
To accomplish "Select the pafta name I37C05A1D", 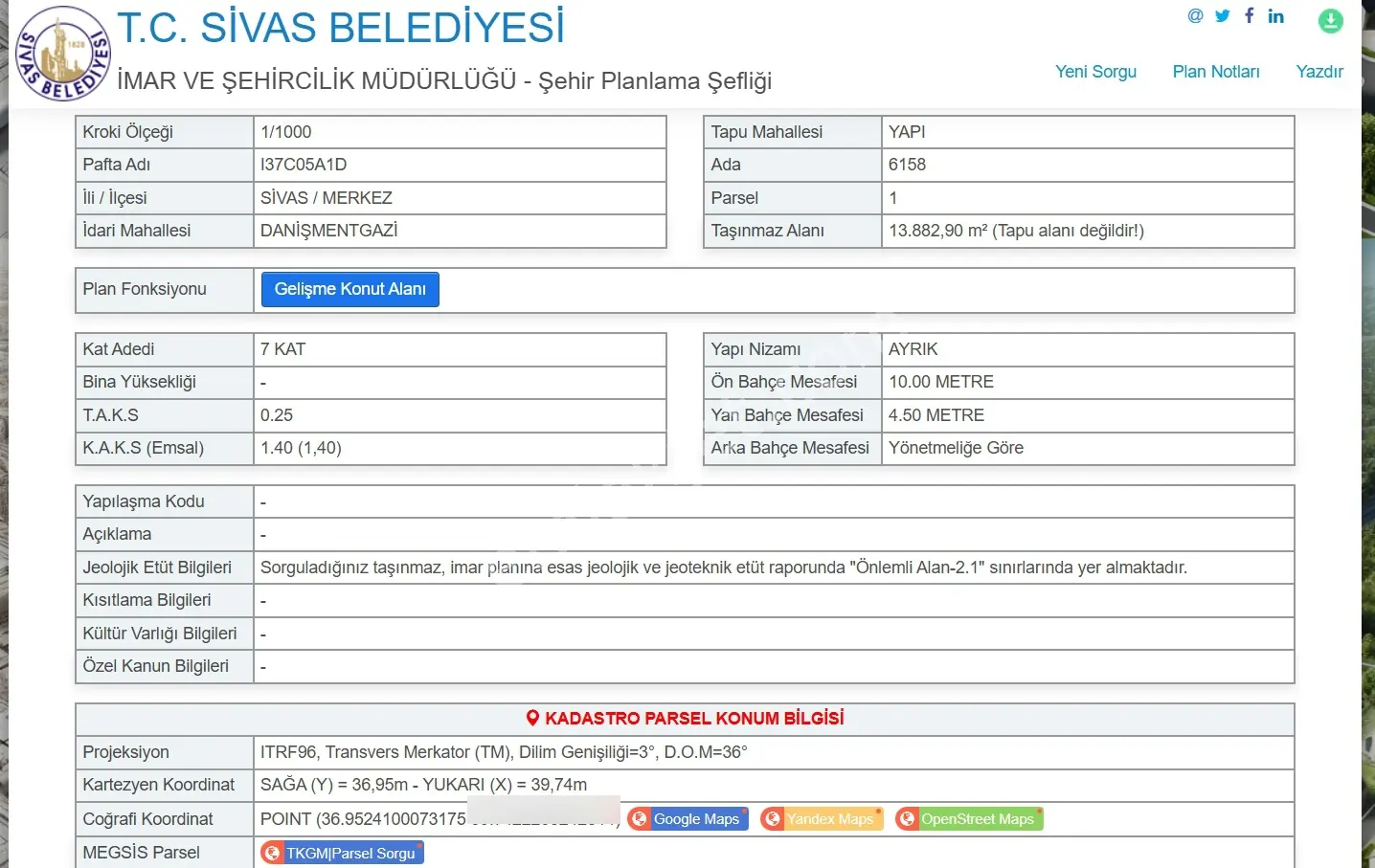I will [x=304, y=165].
